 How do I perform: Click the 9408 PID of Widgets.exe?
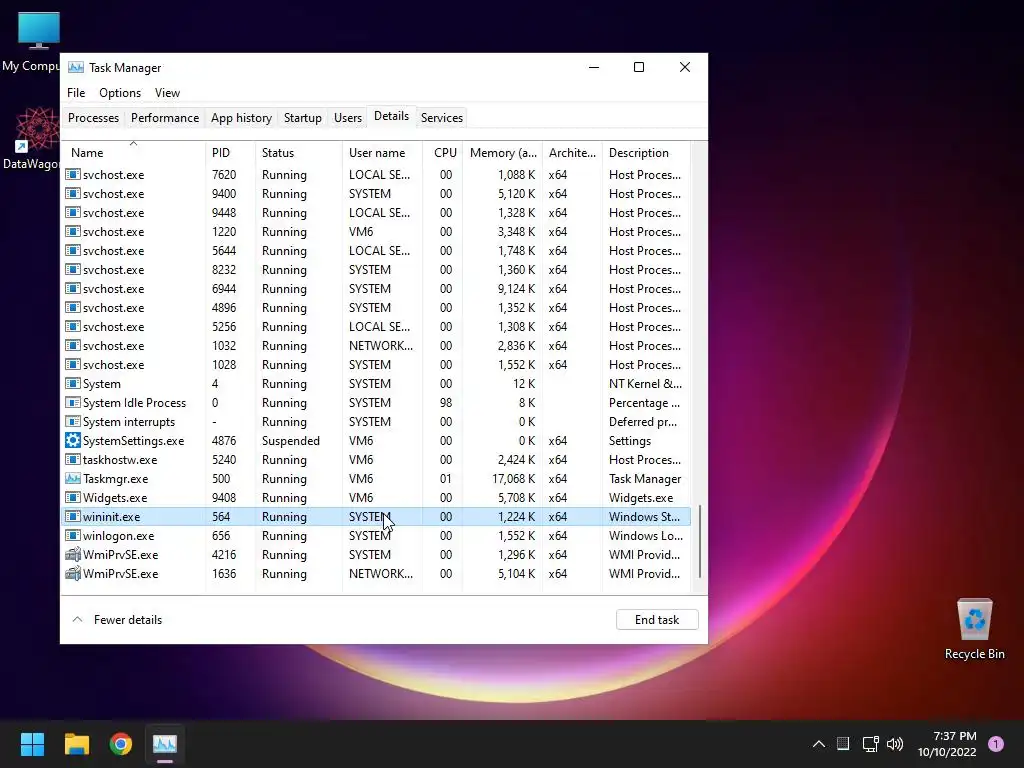pos(224,498)
